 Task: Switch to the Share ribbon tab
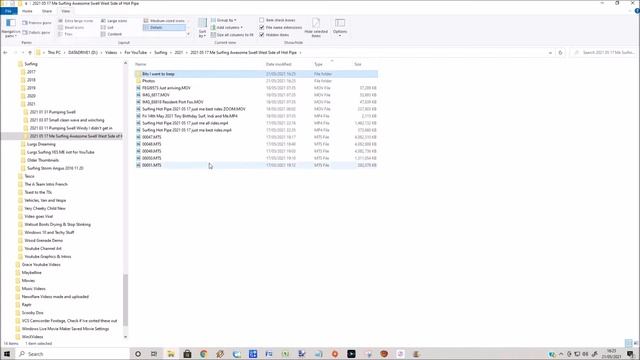(47, 11)
